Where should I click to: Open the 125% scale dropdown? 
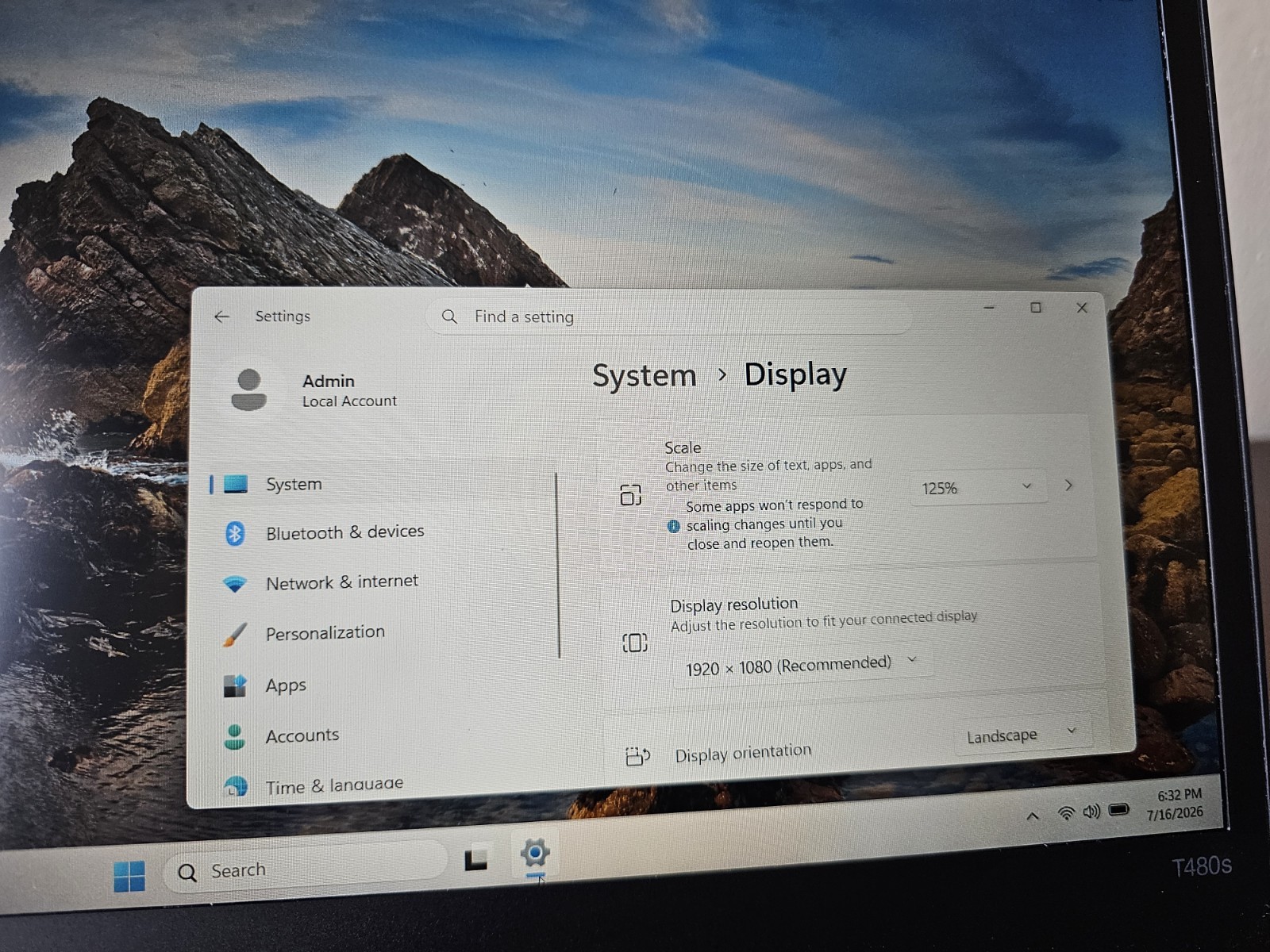[977, 488]
